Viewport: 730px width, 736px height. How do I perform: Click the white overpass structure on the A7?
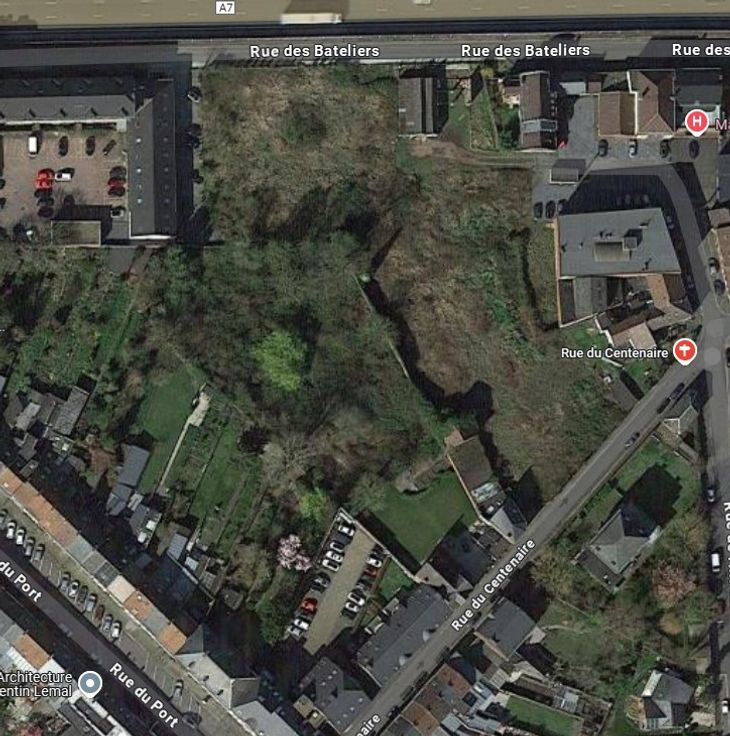[311, 18]
